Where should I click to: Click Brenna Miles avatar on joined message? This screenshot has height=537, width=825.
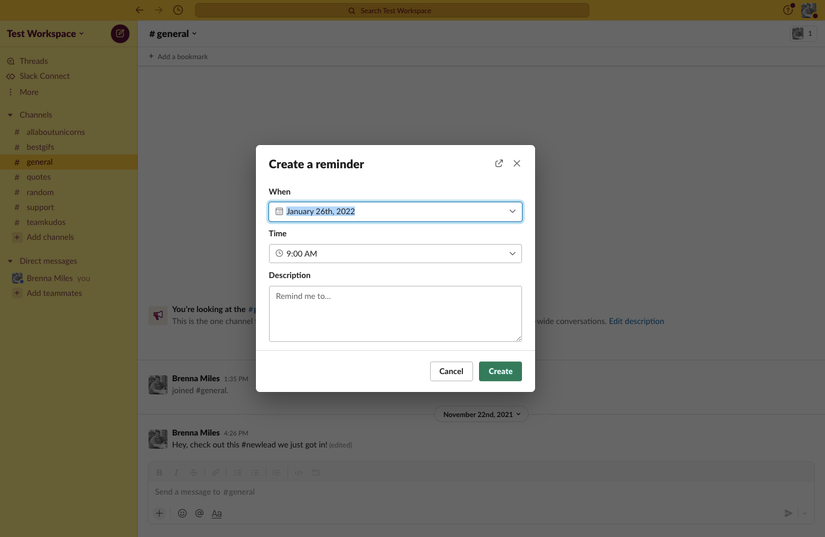coord(158,384)
